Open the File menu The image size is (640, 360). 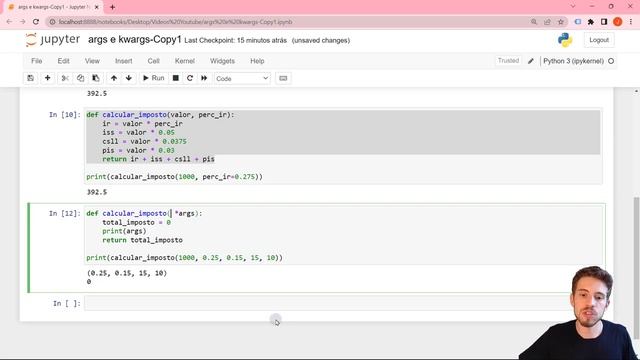click(x=36, y=61)
